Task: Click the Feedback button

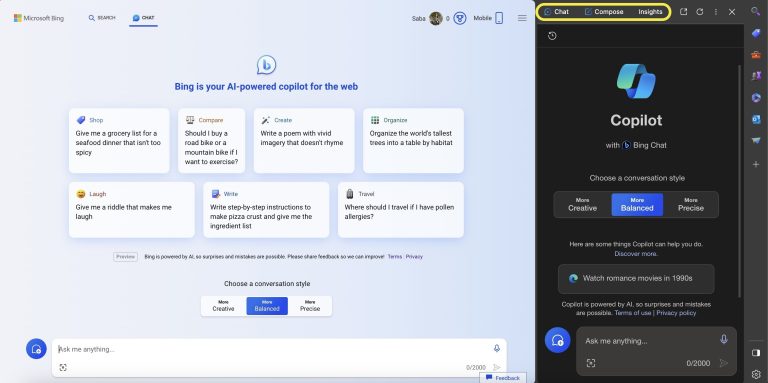Action: point(503,378)
